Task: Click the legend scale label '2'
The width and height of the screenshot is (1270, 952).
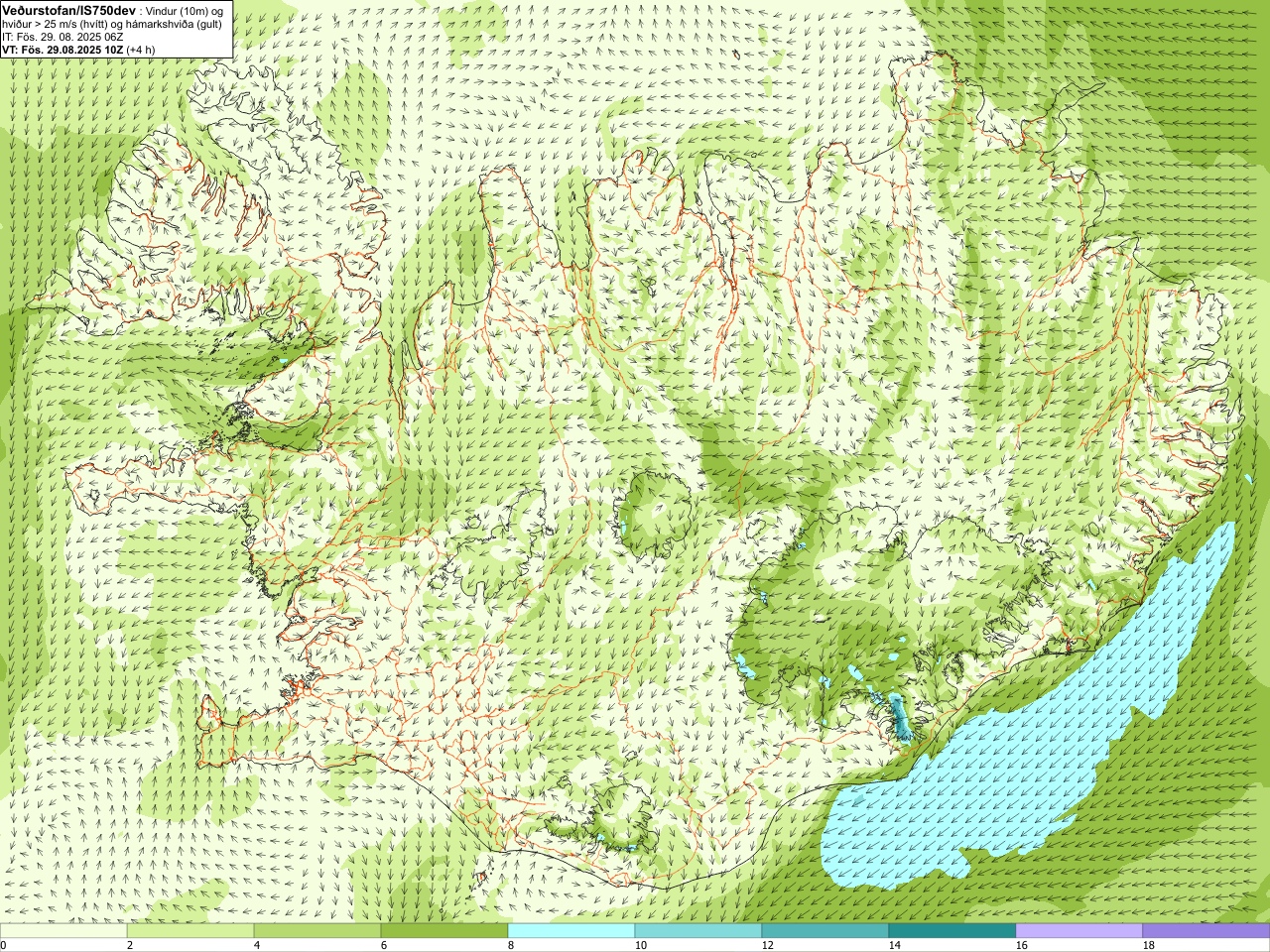Action: click(130, 945)
